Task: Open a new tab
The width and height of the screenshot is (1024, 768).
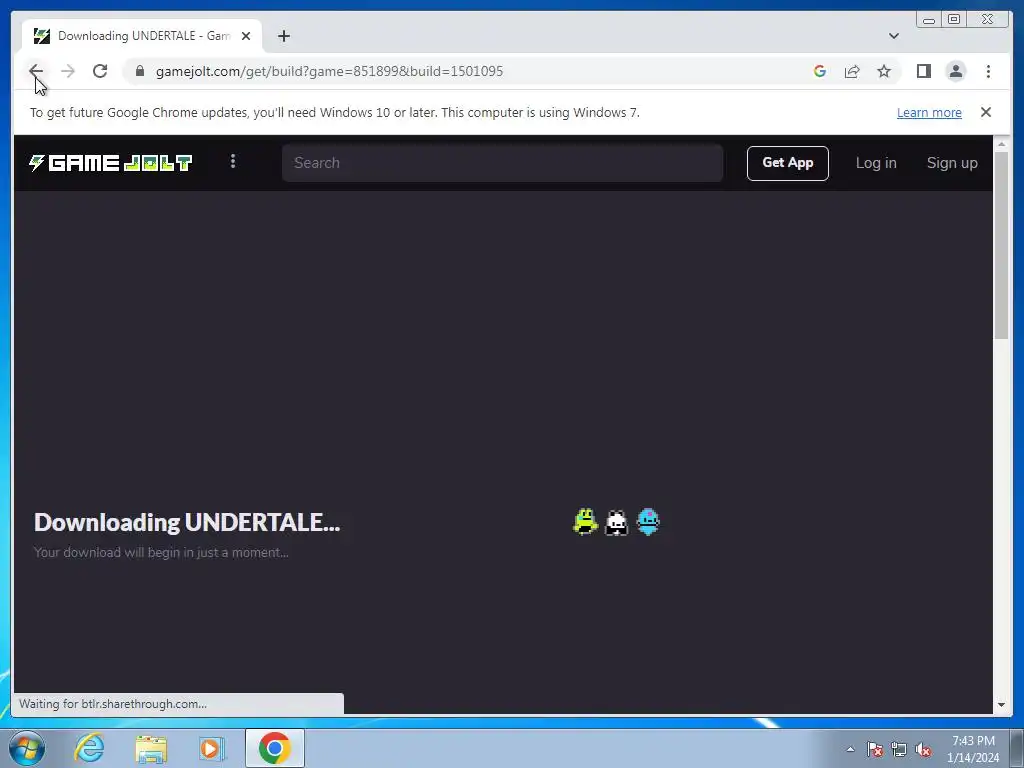Action: (x=283, y=36)
